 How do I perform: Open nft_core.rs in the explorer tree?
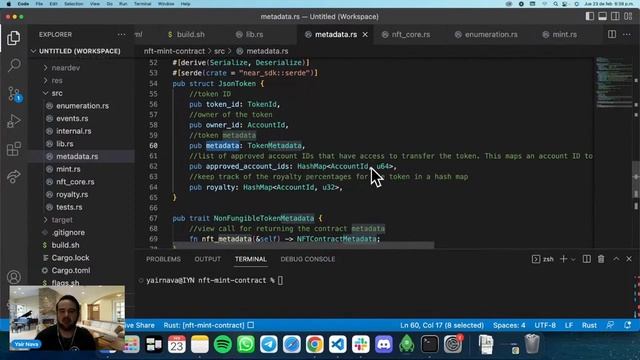(75, 182)
